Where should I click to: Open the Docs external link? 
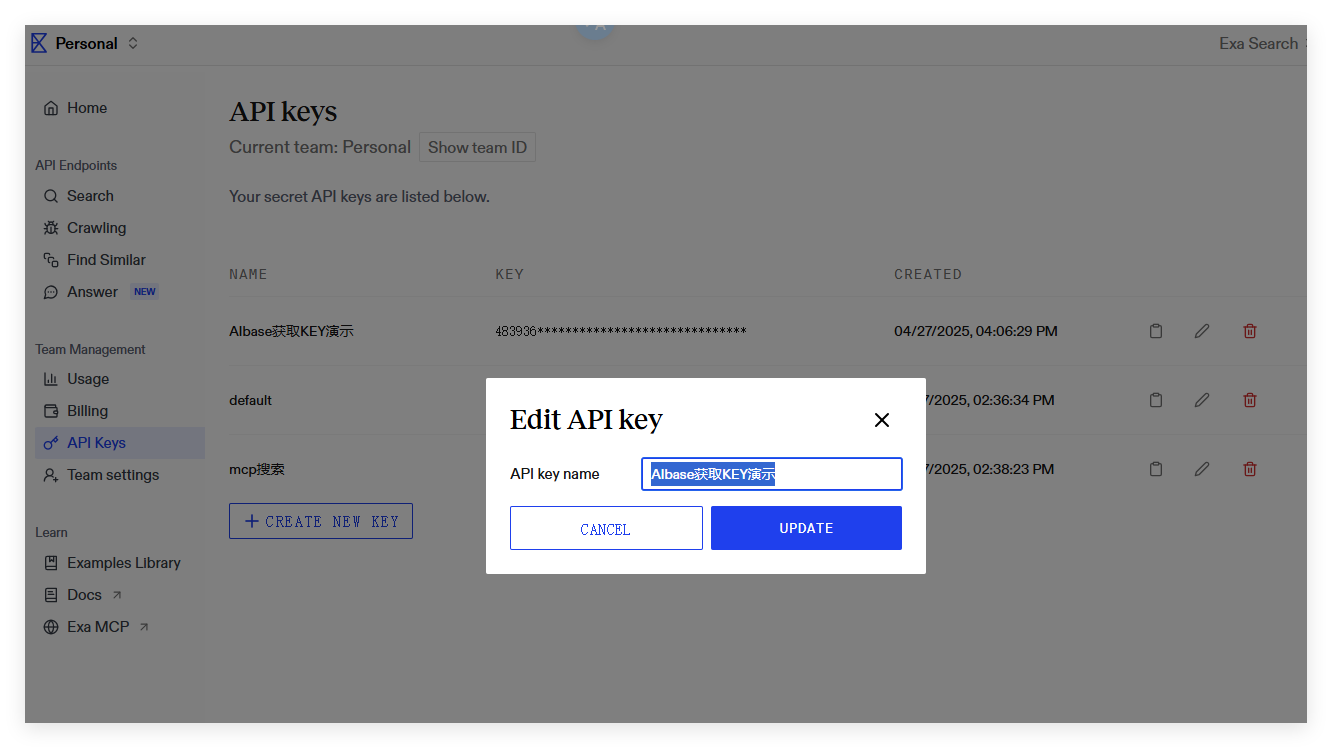click(x=85, y=595)
